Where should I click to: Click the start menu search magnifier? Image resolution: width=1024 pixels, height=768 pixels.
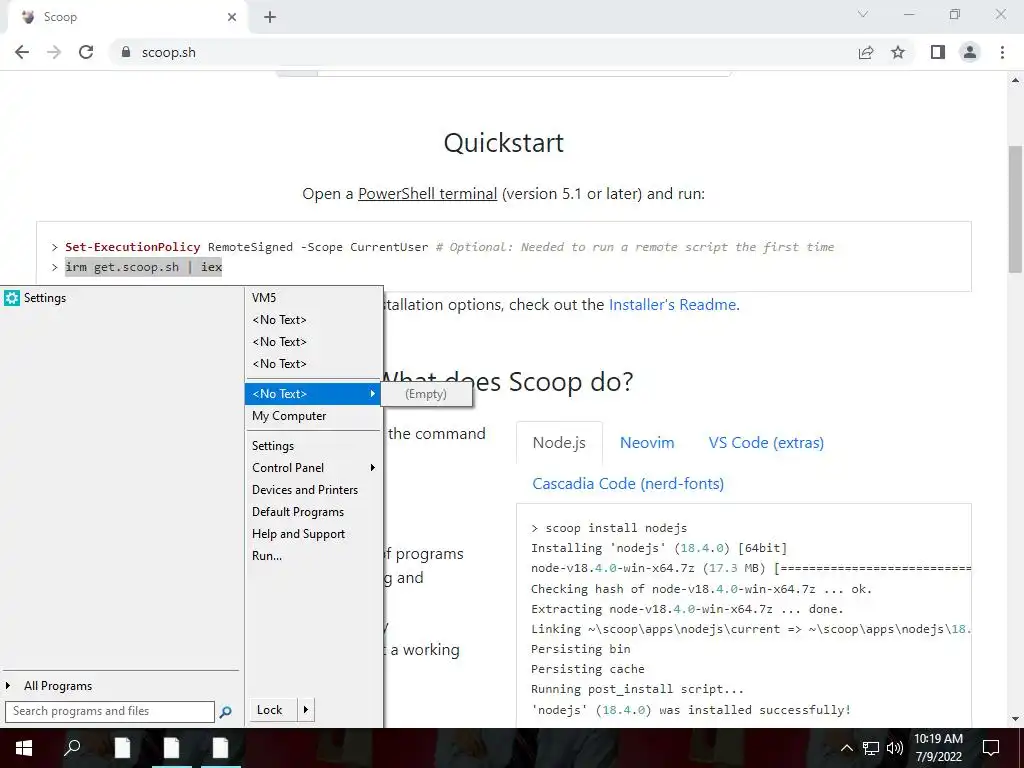225,711
